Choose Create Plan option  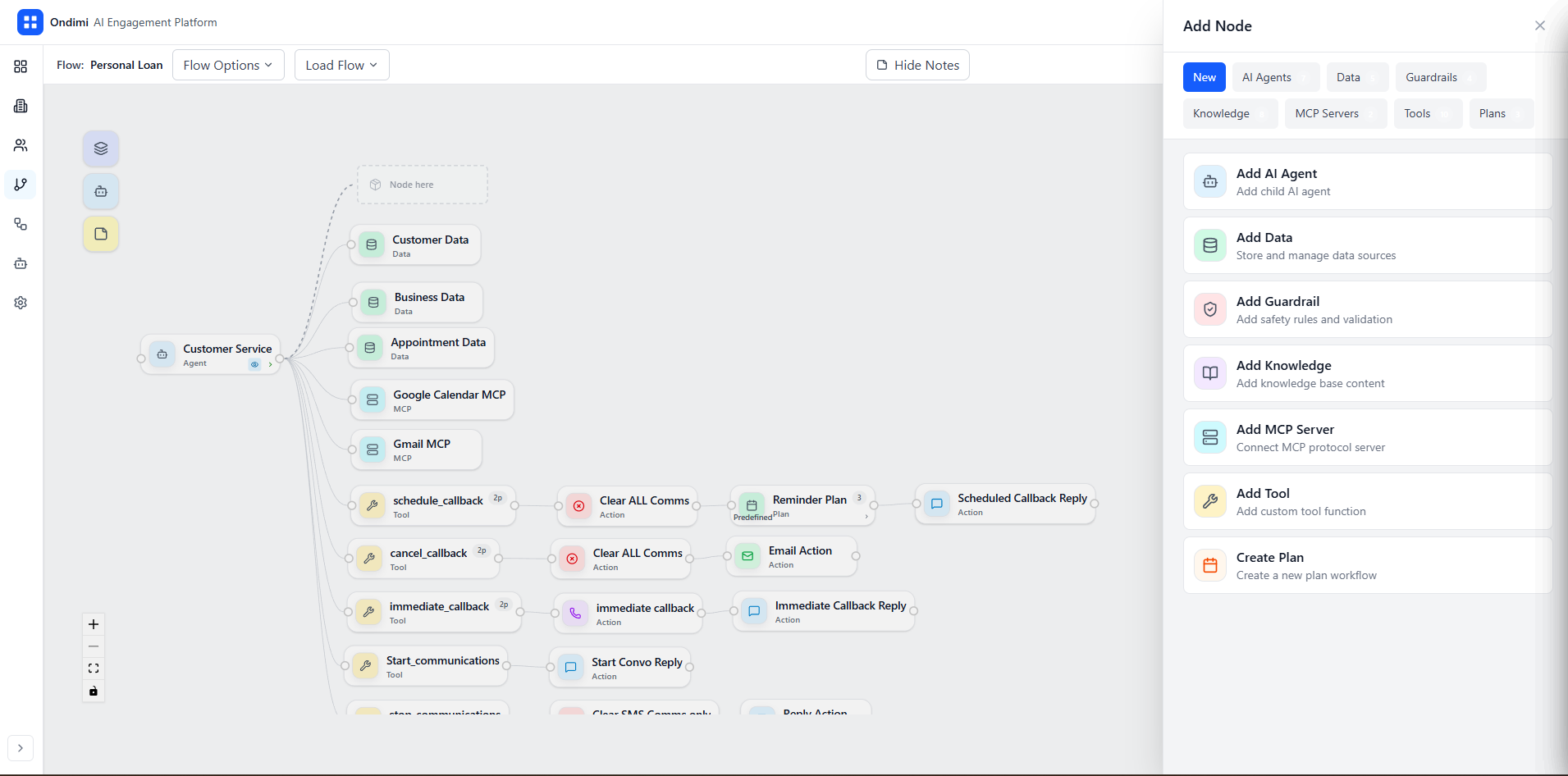coord(1367,565)
